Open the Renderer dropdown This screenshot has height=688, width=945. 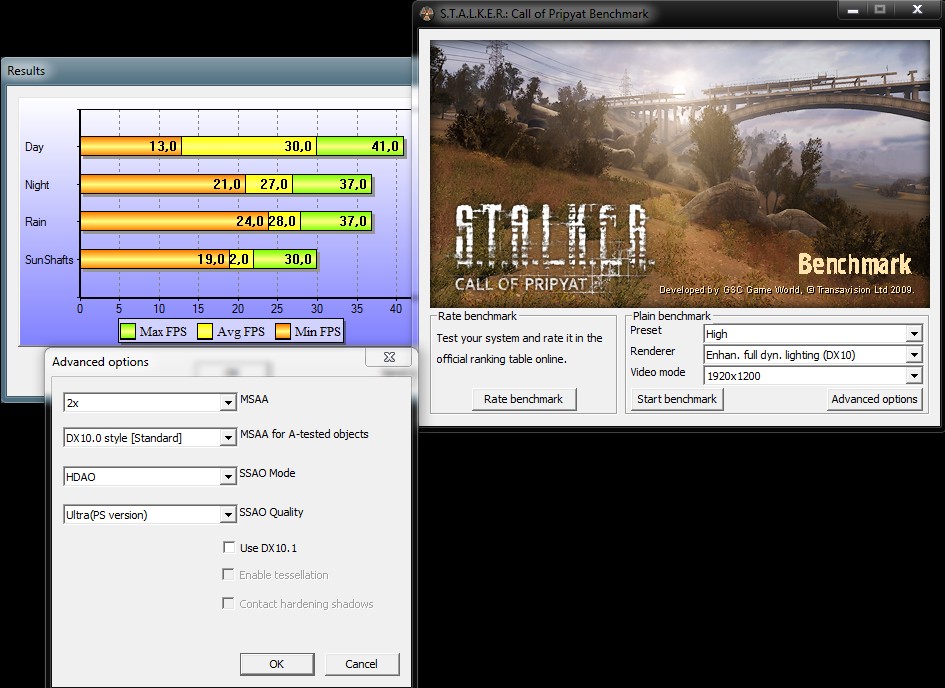(914, 355)
